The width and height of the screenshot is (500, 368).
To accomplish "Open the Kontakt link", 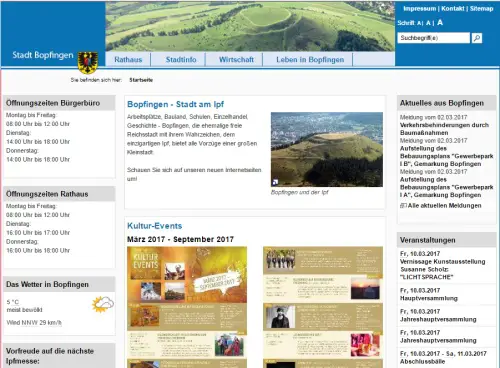I will (453, 9).
